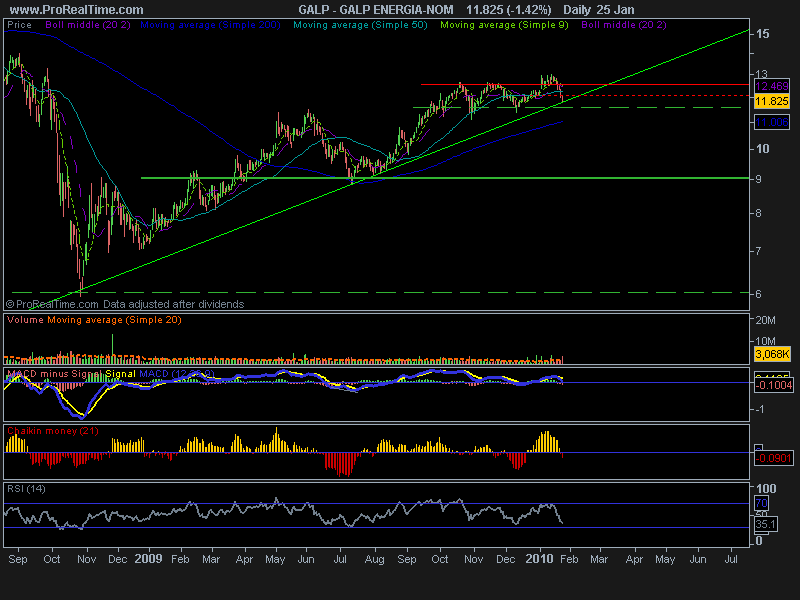Select the Boll middle legend beside Price label

click(x=88, y=25)
